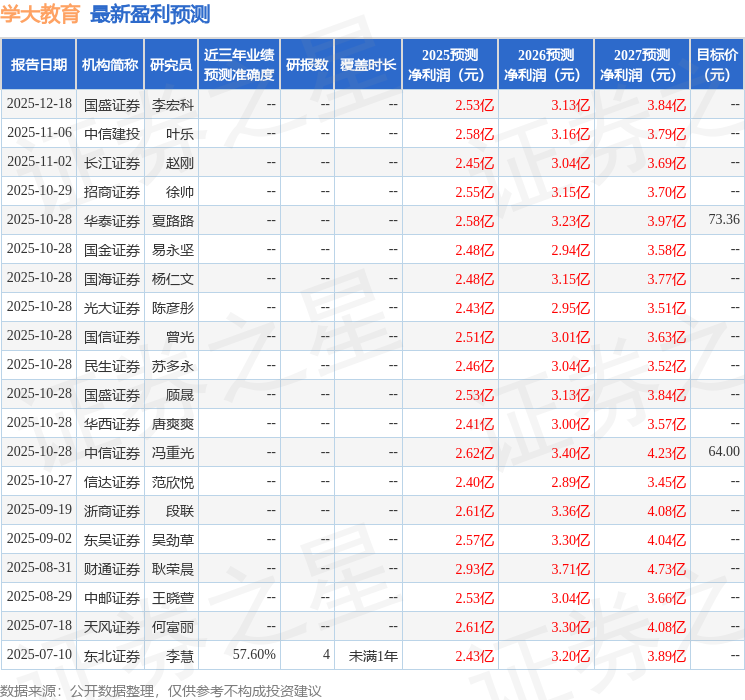Viewport: 745px width, 700px height.
Task: Click the 学大教育 title text
Action: coord(40,14)
